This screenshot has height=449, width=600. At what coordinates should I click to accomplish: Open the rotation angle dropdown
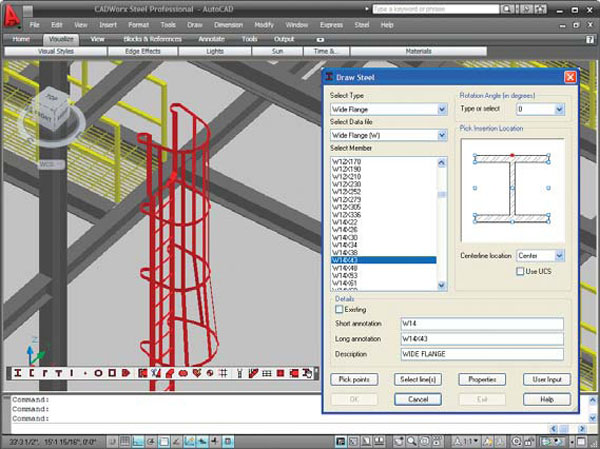[x=557, y=109]
